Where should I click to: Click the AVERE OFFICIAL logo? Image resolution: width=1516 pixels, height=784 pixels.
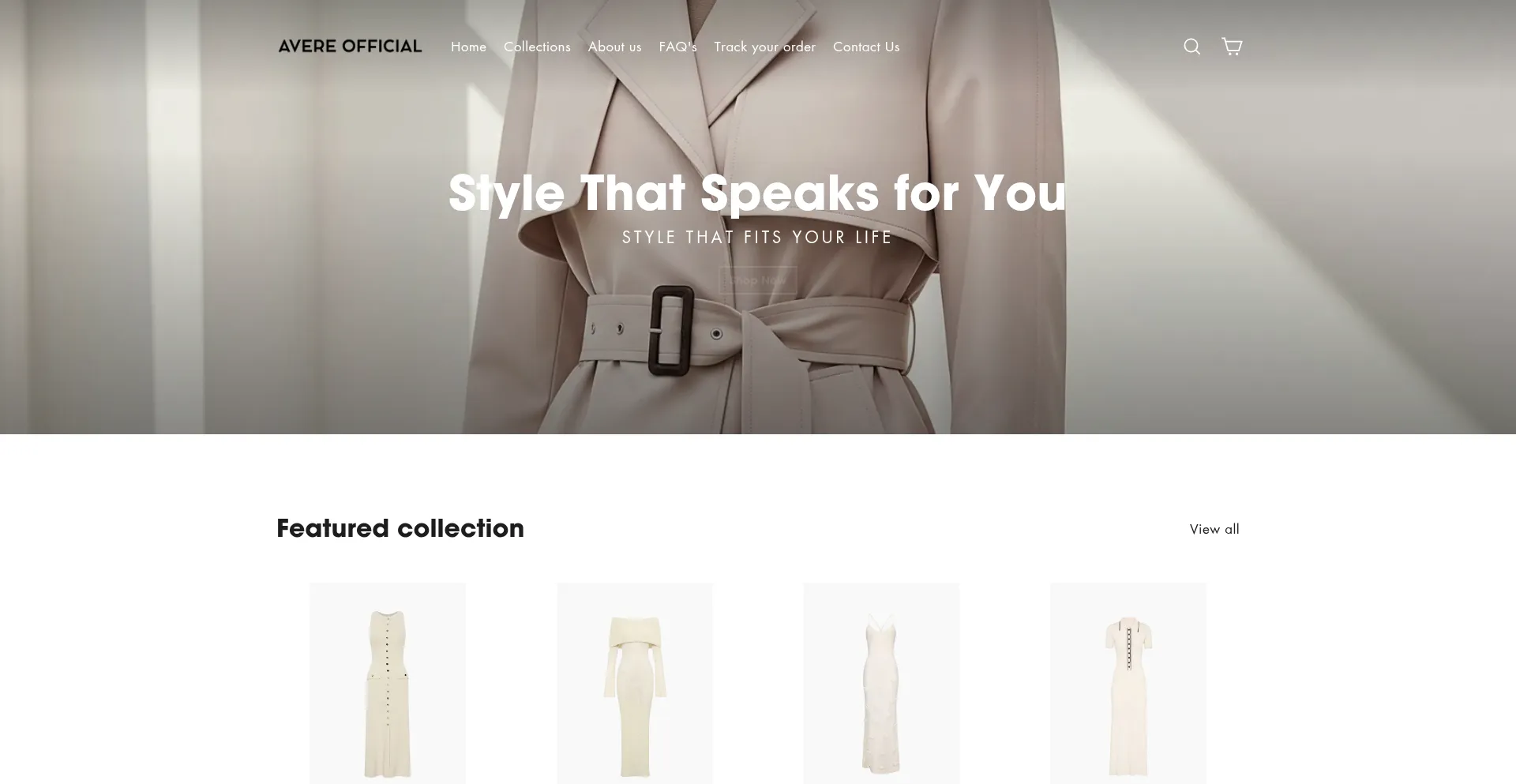pyautogui.click(x=350, y=46)
